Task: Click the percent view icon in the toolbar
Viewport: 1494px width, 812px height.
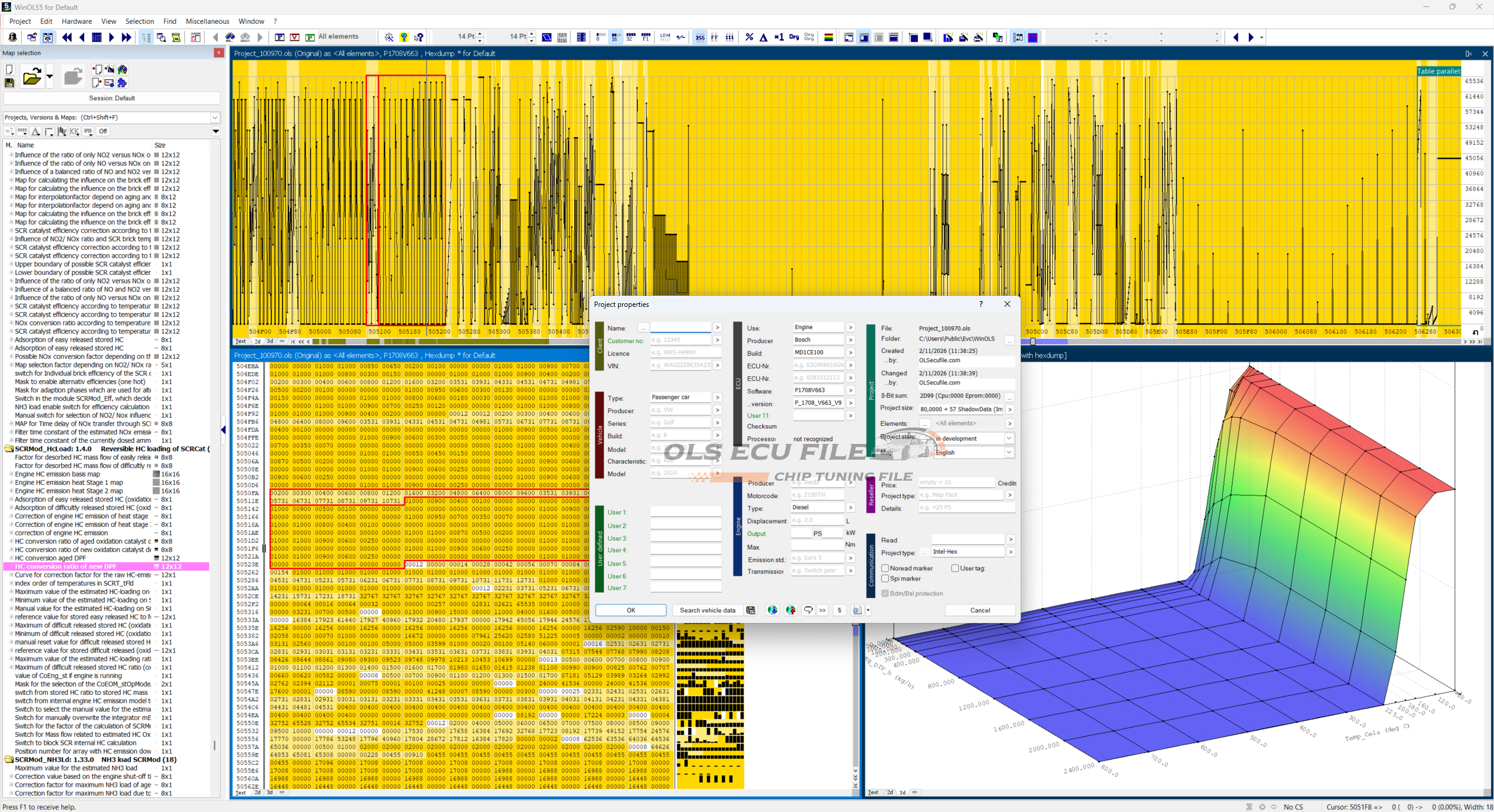Action: [x=749, y=37]
